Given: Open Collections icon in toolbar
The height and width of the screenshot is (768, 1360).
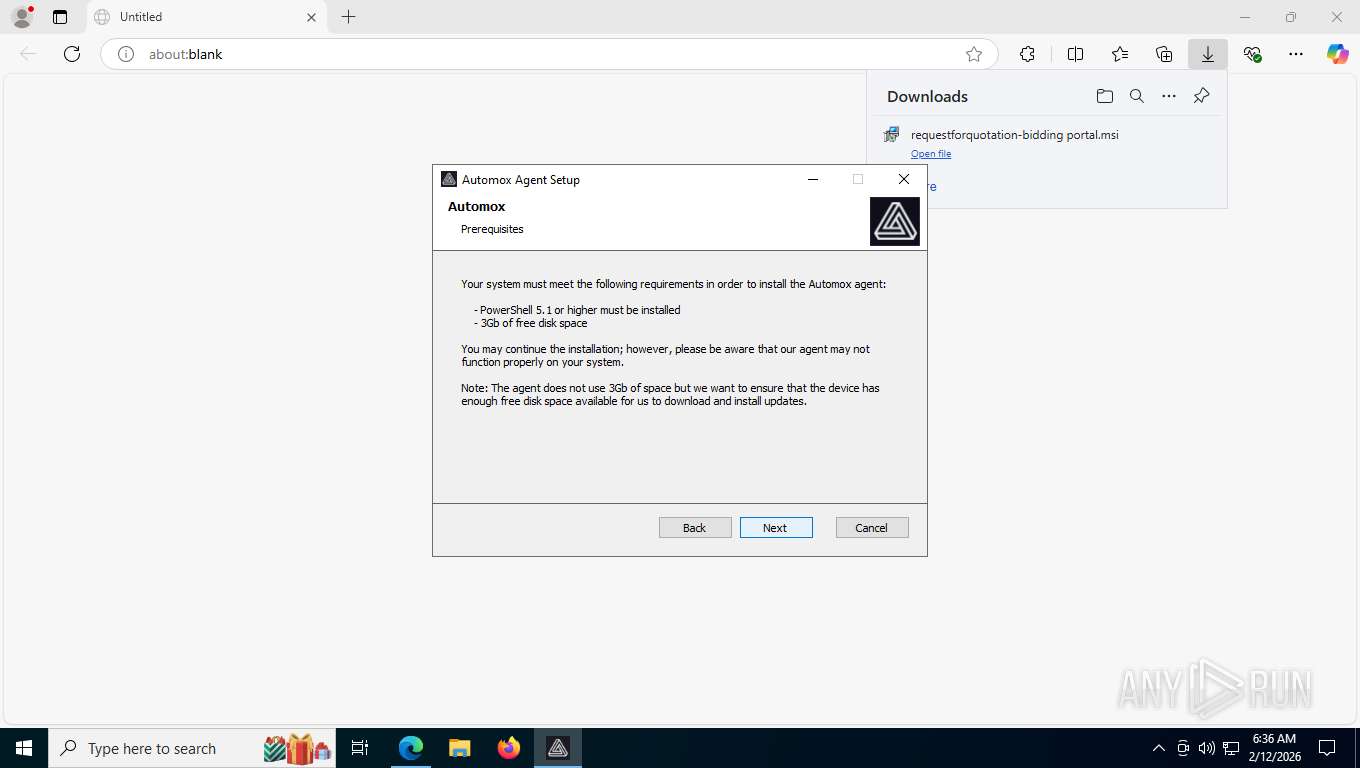Looking at the screenshot, I should coord(1164,54).
